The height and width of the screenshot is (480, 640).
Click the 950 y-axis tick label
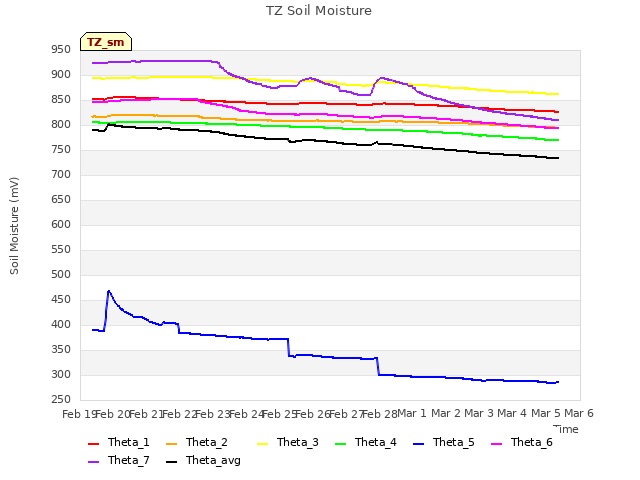pos(61,50)
